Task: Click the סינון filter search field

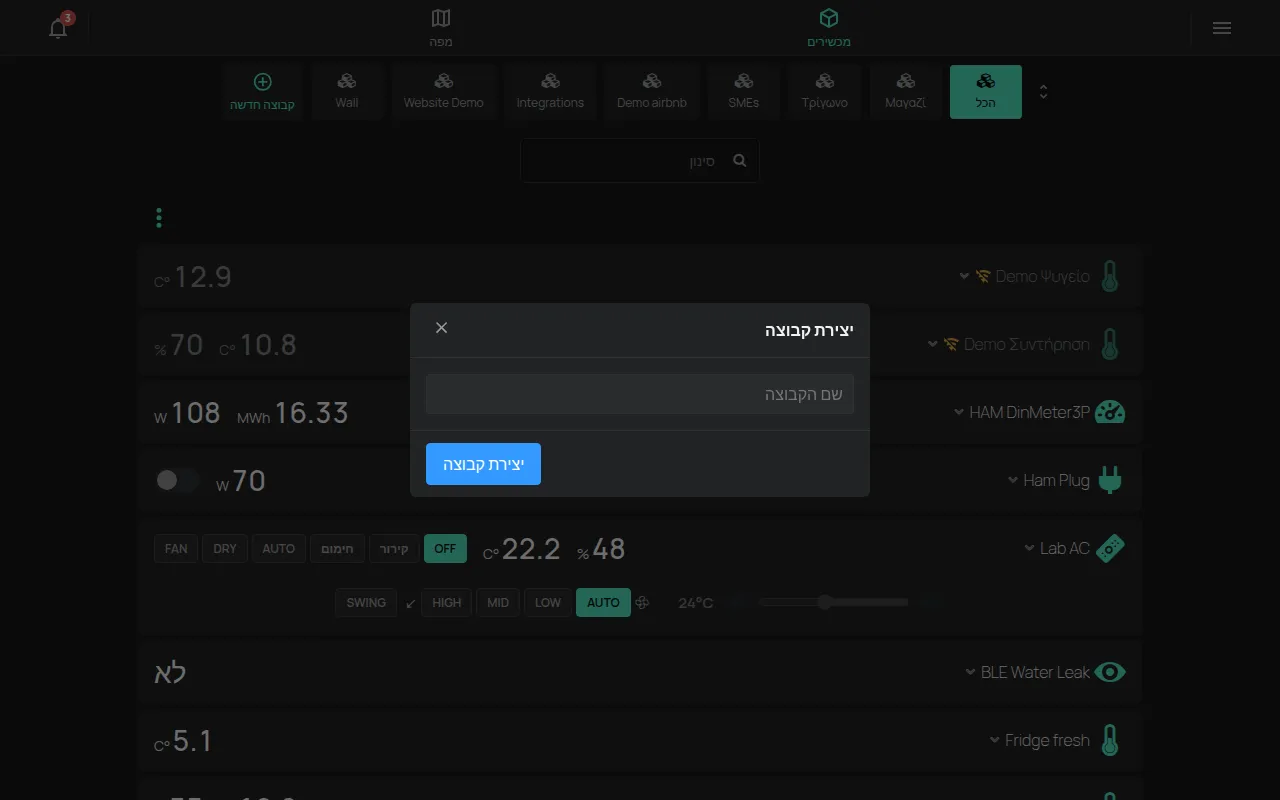Action: (x=640, y=160)
